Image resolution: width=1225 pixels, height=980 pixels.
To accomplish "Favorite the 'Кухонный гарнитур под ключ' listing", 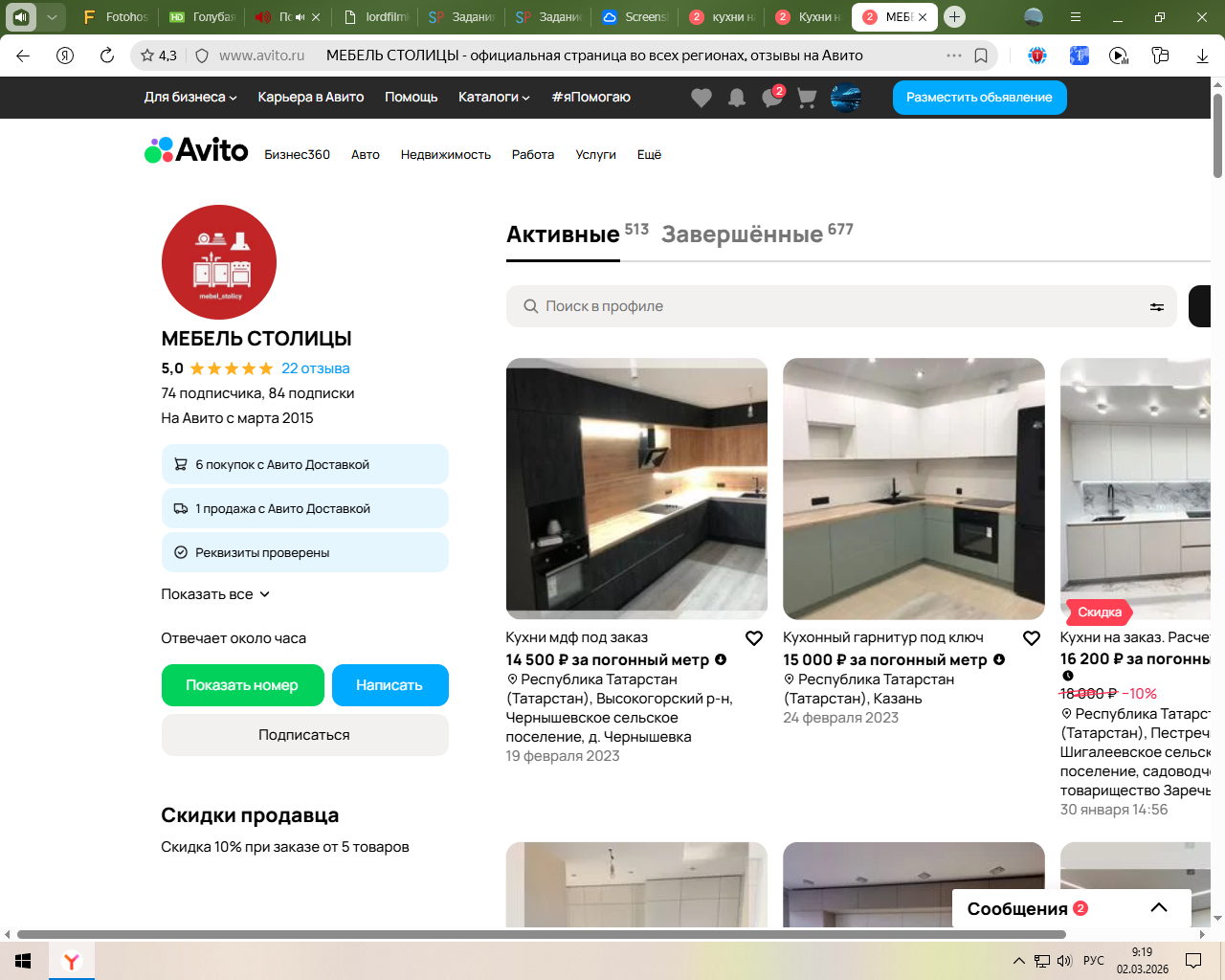I will [1032, 638].
